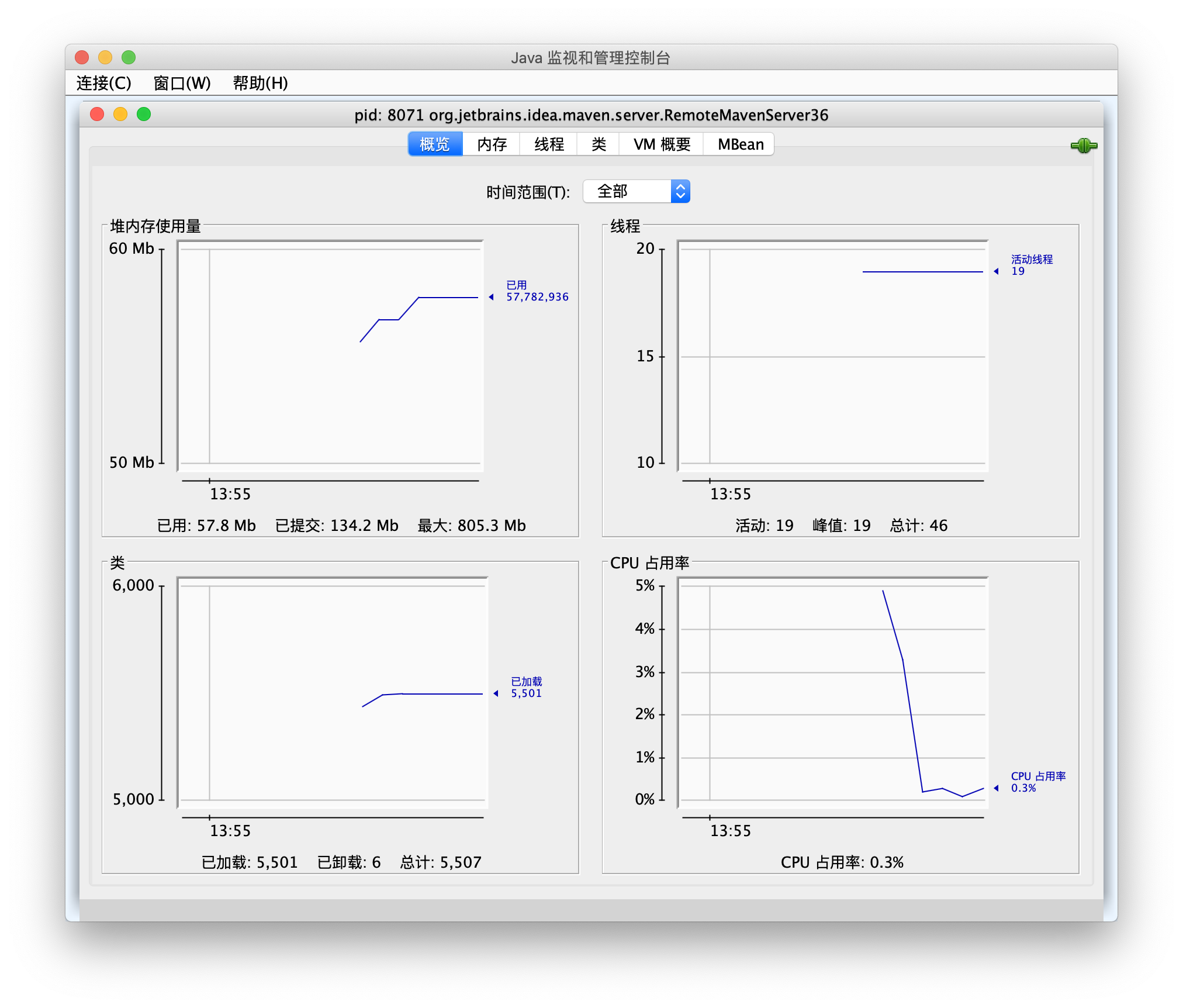Zoom the main console window green button
This screenshot has height=1008, width=1183.
click(x=129, y=57)
